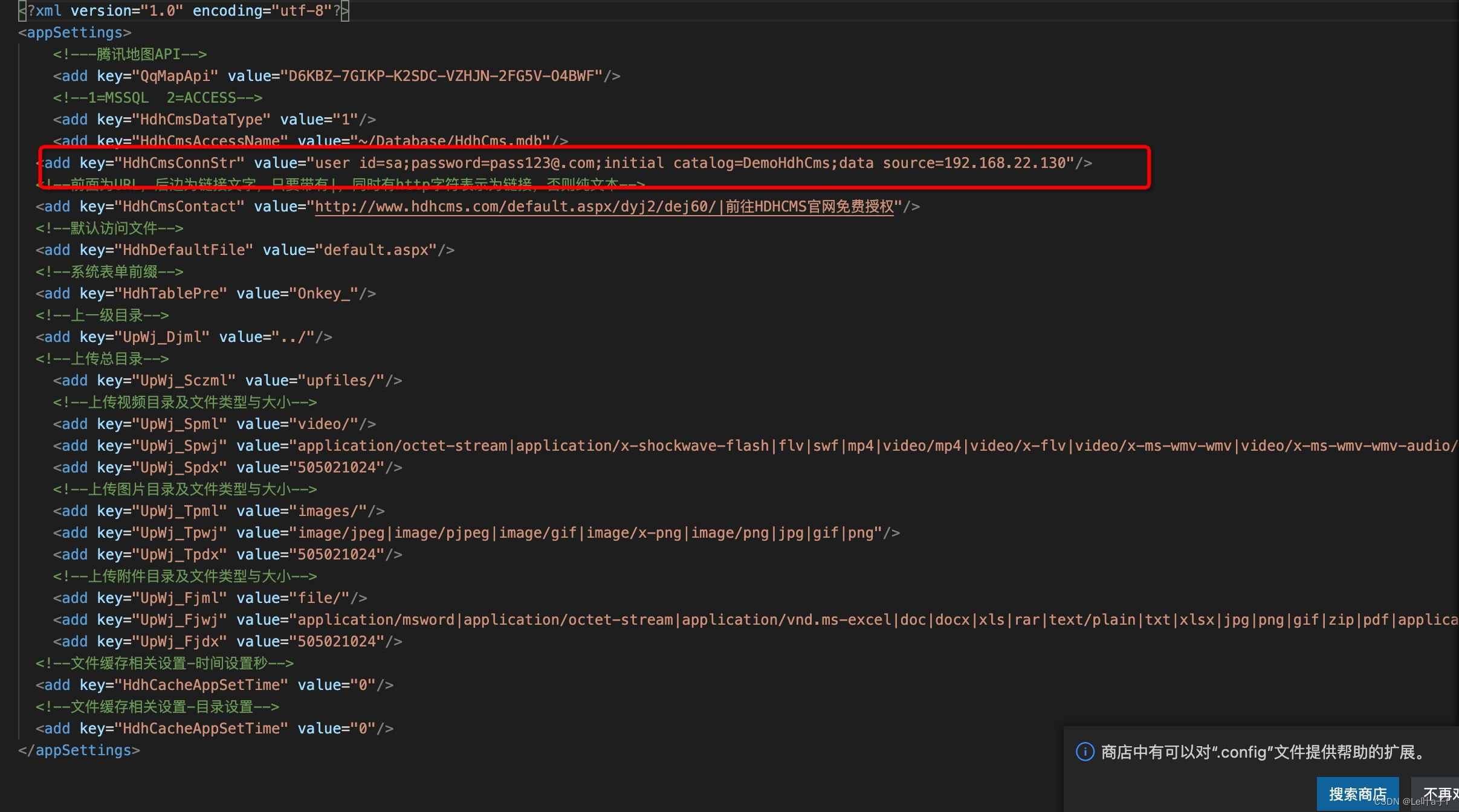
Task: Click the 文件缓存相关设置-时间设置秒 comment
Action: 164,663
